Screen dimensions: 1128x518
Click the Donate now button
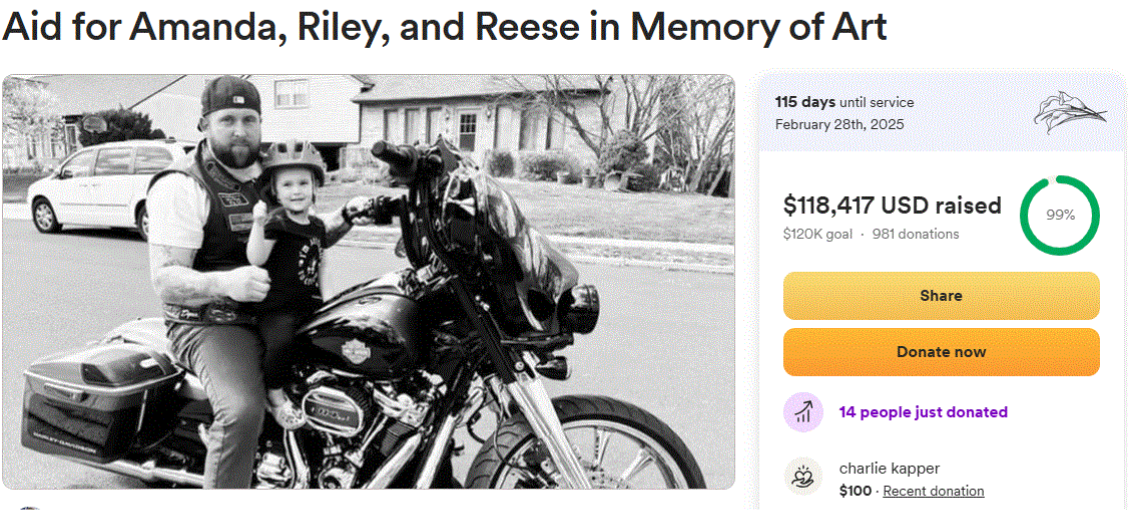tap(941, 352)
